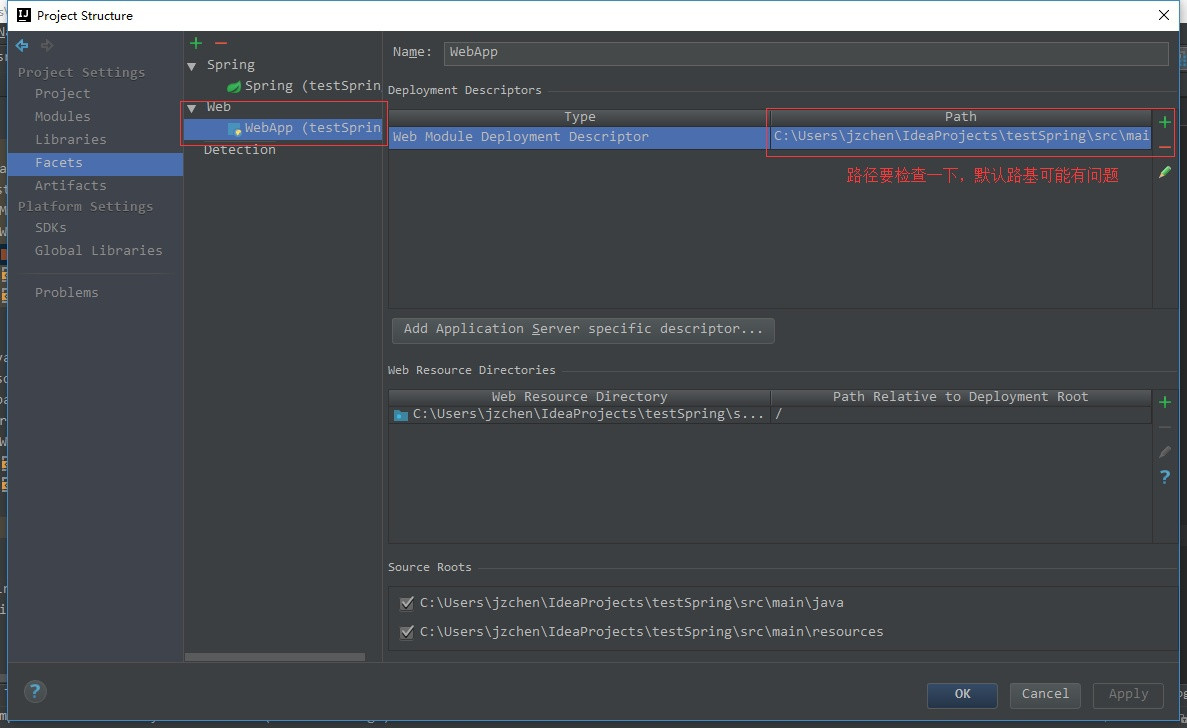Add a deployment descriptor with plus icon
The height and width of the screenshot is (728, 1187).
(1165, 122)
